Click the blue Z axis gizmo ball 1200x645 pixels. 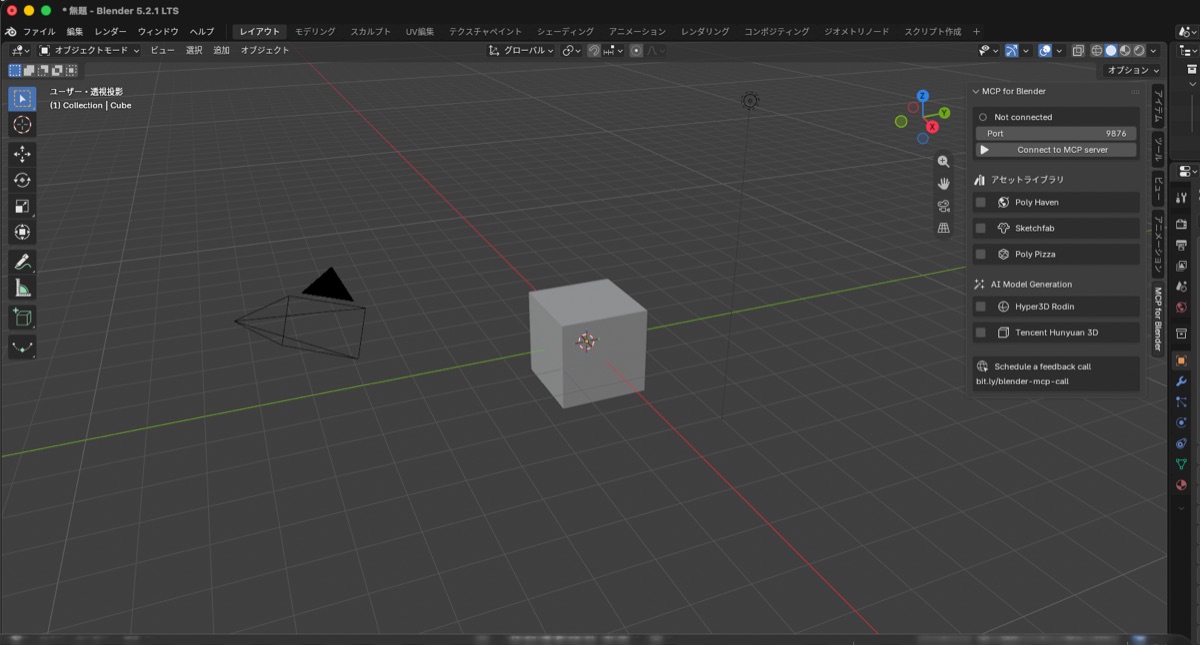pos(922,96)
